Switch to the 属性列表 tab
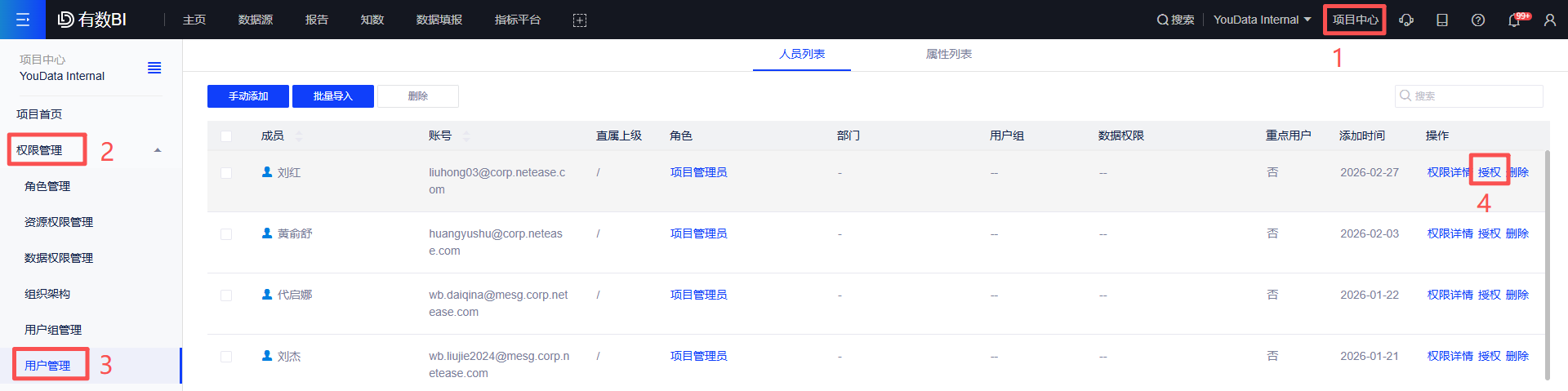 coord(949,54)
